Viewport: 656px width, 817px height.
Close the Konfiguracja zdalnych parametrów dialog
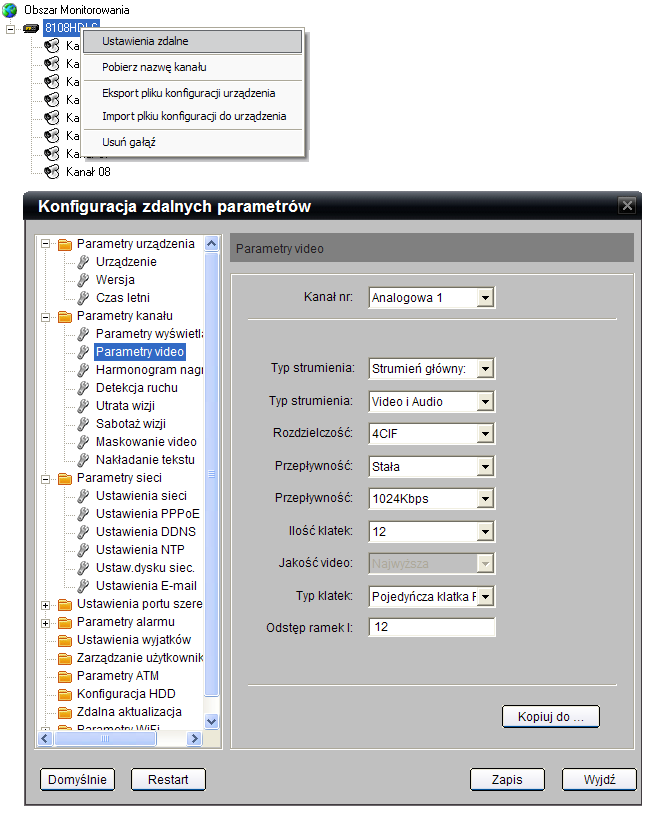(627, 206)
